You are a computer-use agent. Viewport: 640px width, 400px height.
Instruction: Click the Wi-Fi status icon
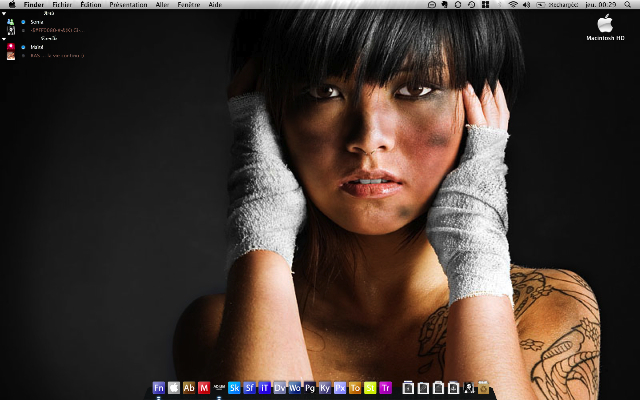click(x=513, y=4)
